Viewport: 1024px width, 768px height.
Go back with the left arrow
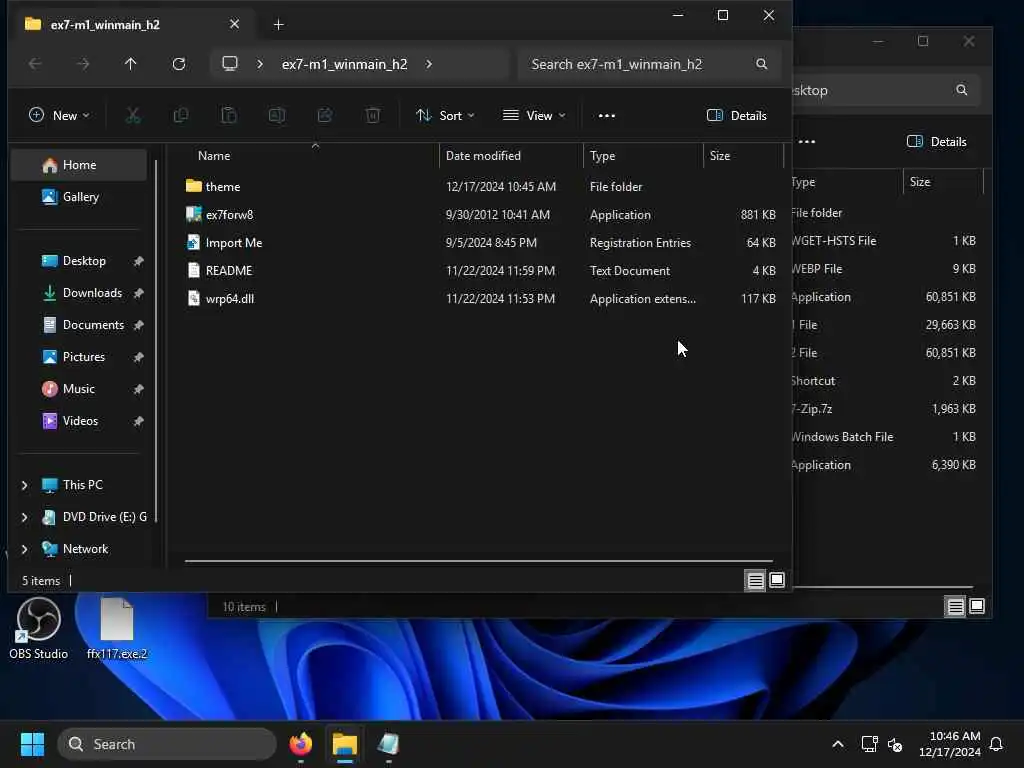tap(35, 64)
